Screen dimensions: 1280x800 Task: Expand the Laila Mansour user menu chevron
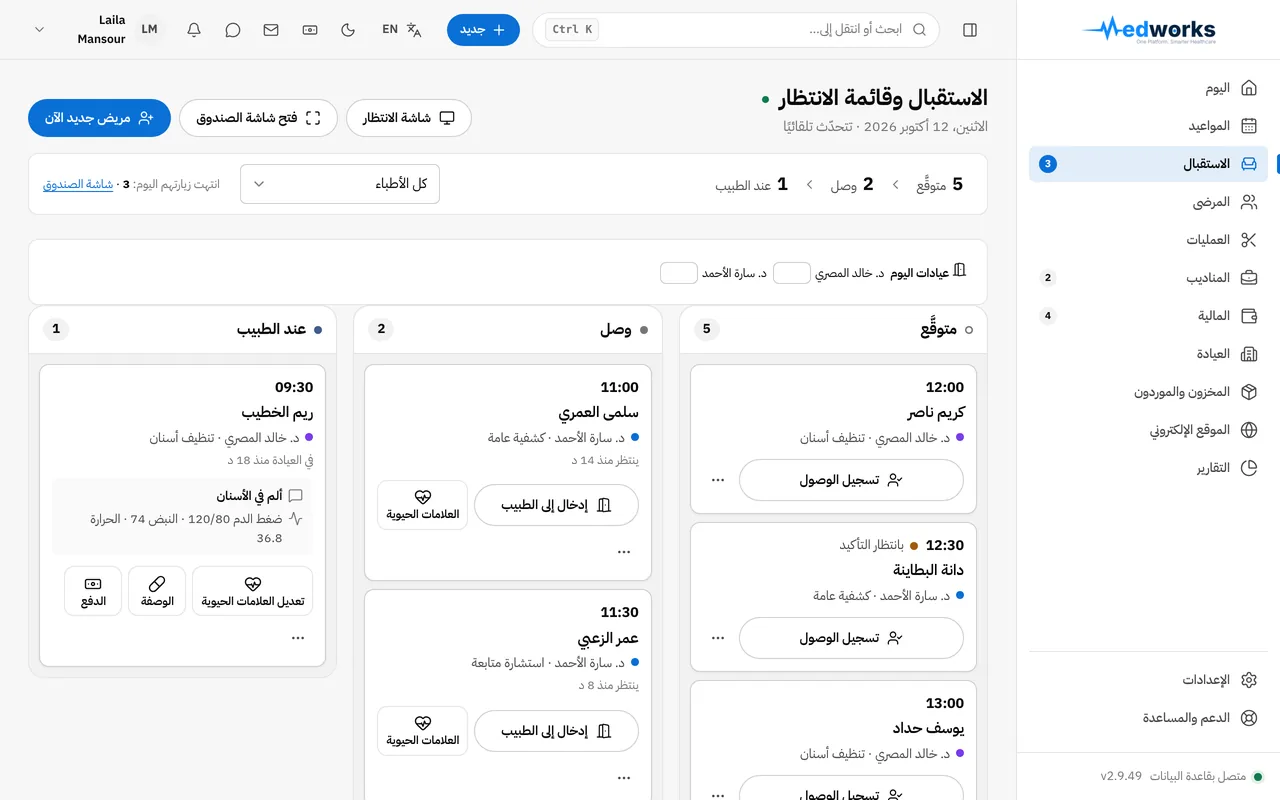pos(40,30)
